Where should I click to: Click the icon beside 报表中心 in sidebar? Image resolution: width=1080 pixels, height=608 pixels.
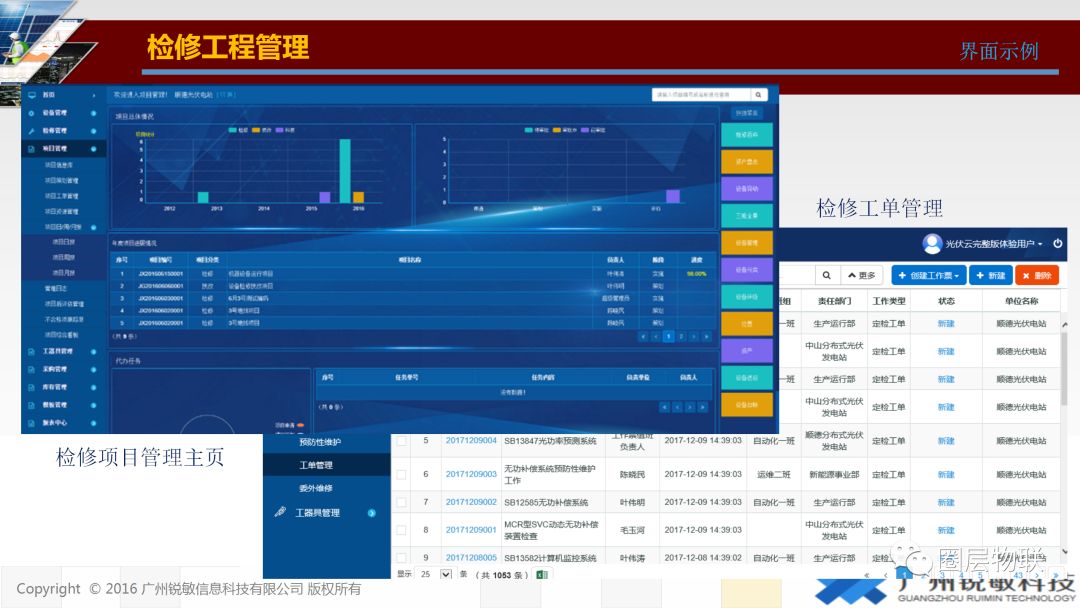coord(32,423)
